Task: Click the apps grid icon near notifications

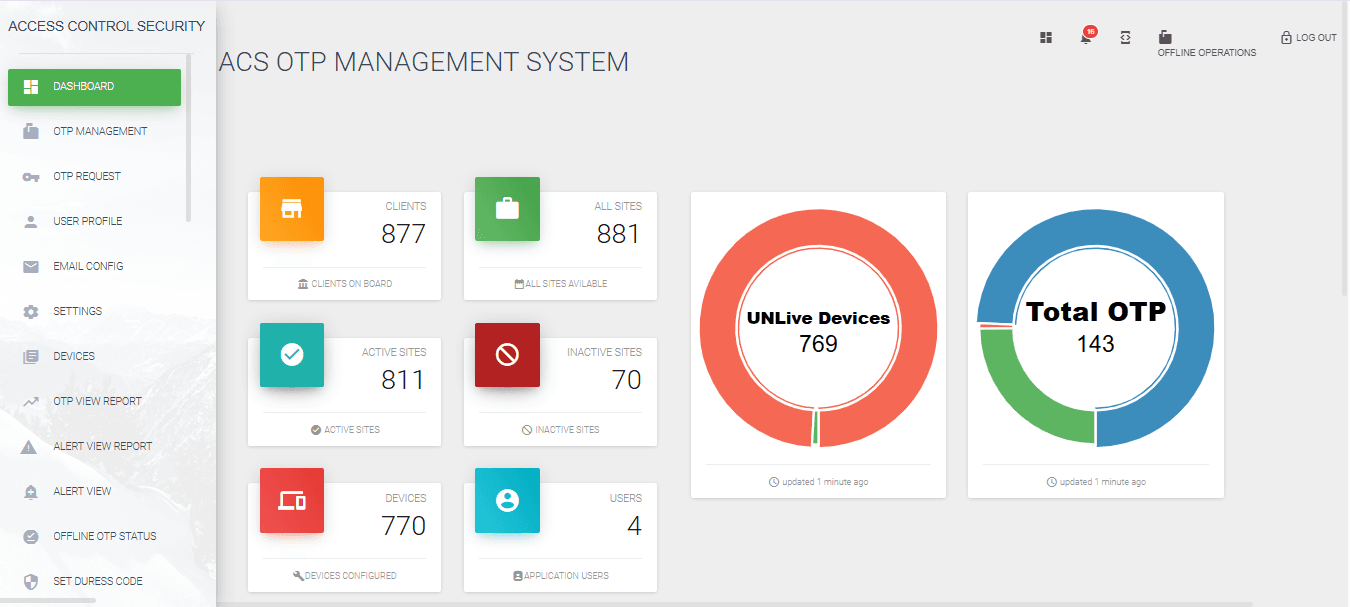Action: (x=1046, y=37)
